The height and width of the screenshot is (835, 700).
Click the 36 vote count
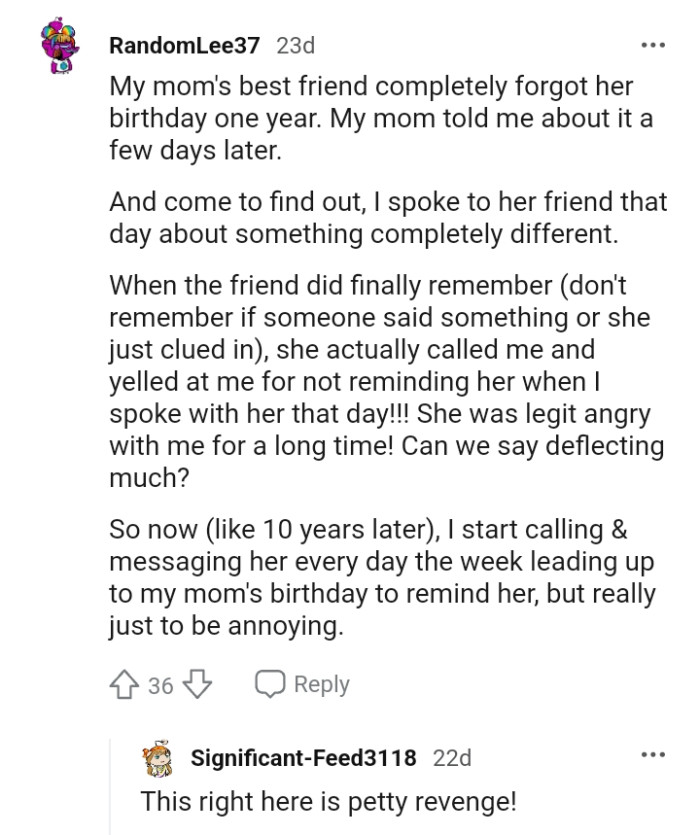[147, 684]
